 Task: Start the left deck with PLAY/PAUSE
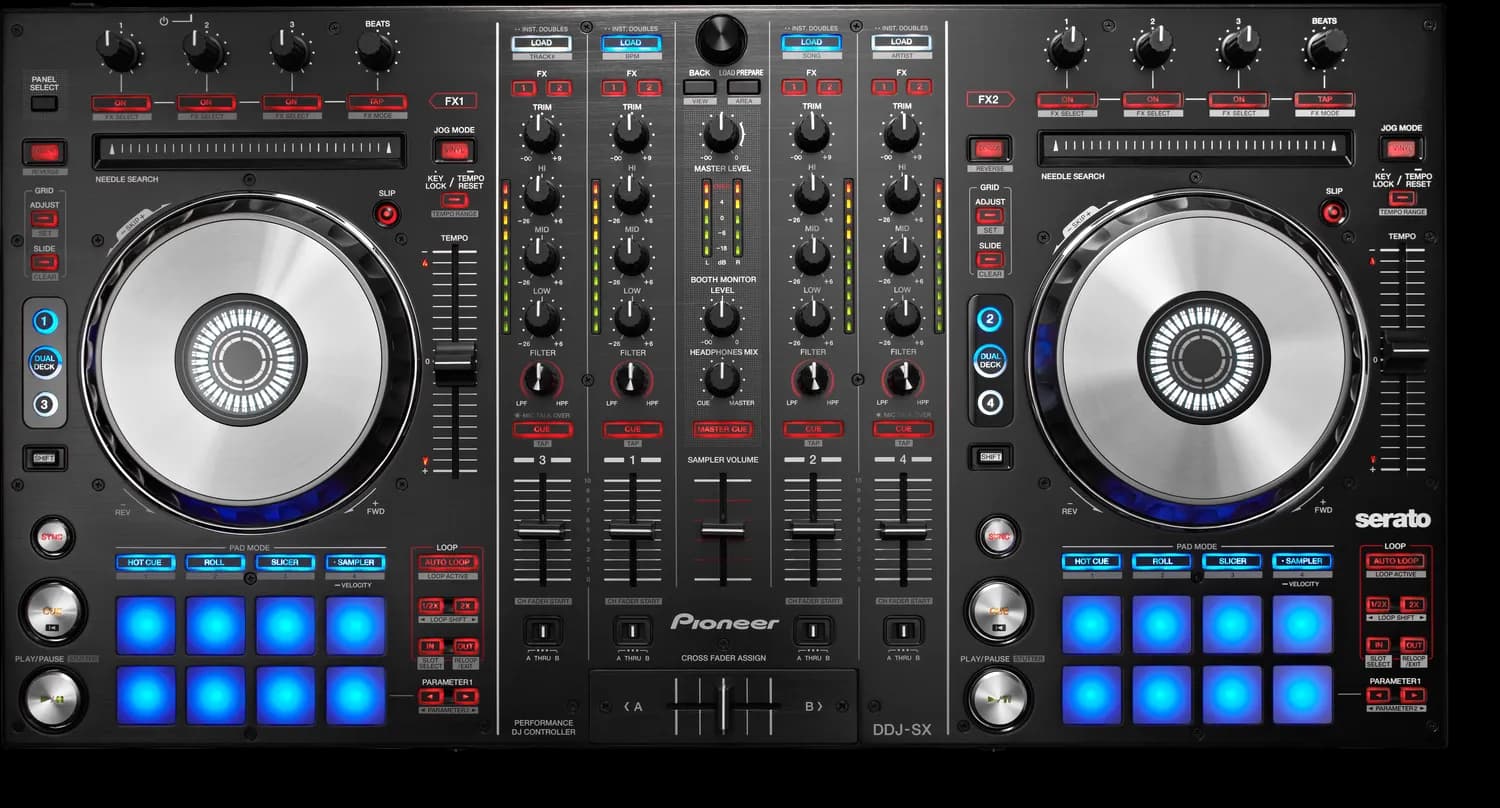pyautogui.click(x=52, y=698)
